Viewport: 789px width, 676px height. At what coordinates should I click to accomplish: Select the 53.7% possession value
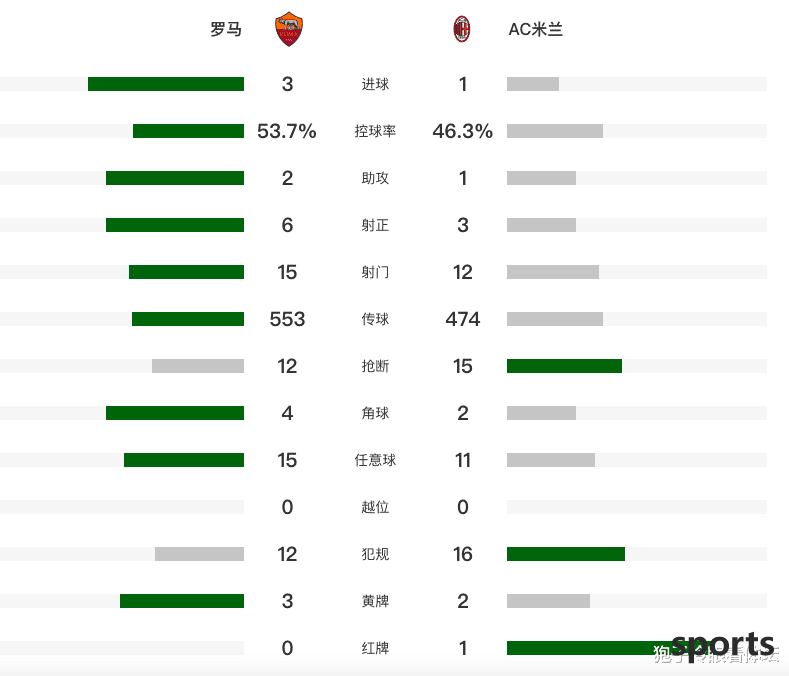(x=287, y=131)
